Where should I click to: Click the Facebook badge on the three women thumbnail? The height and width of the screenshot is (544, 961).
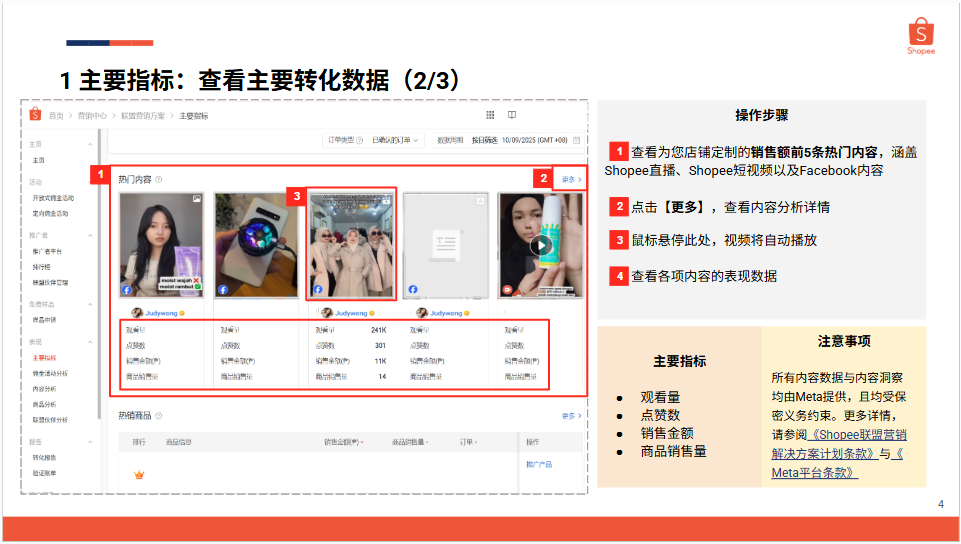(x=318, y=290)
